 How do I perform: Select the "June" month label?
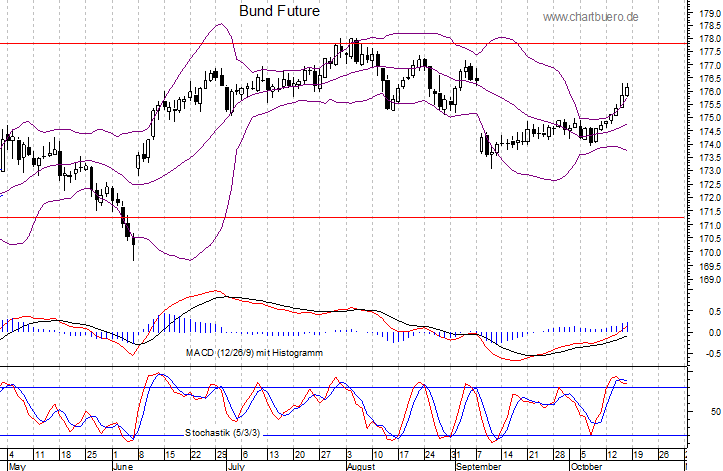click(123, 466)
